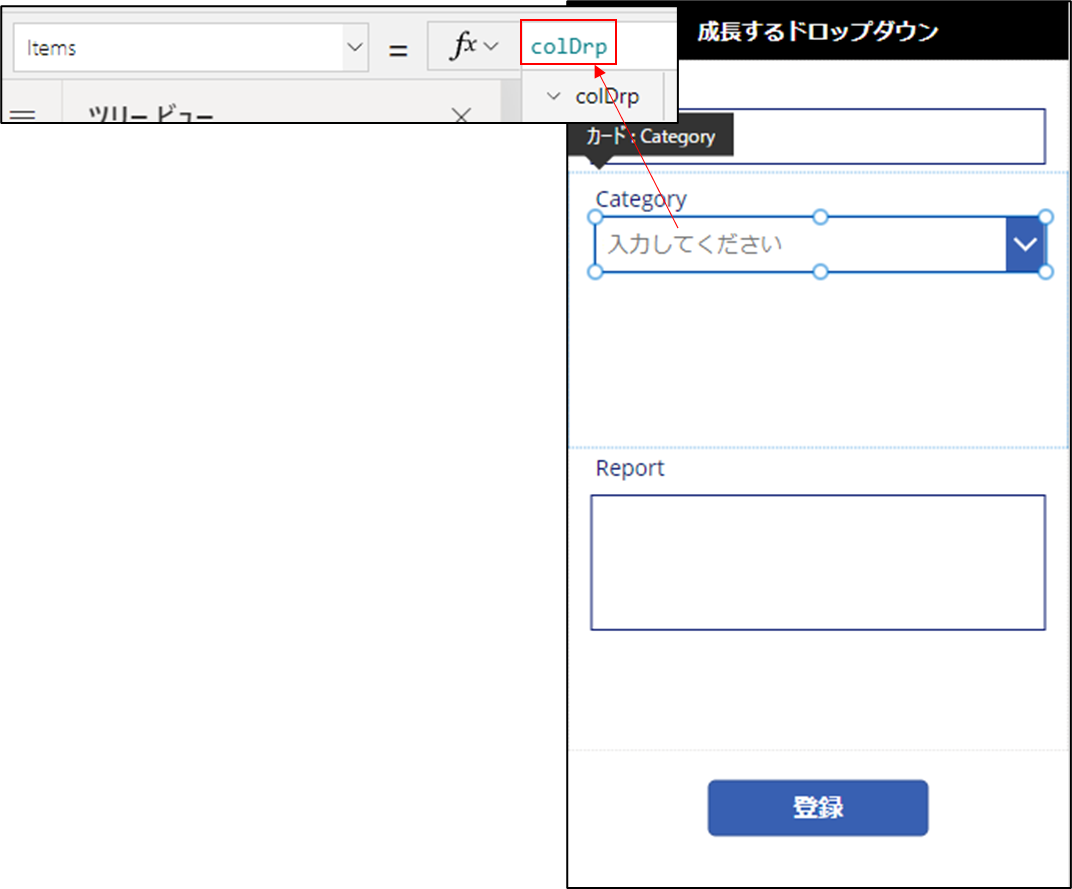
Task: Open the Category dropdown arrow
Action: (x=1025, y=244)
